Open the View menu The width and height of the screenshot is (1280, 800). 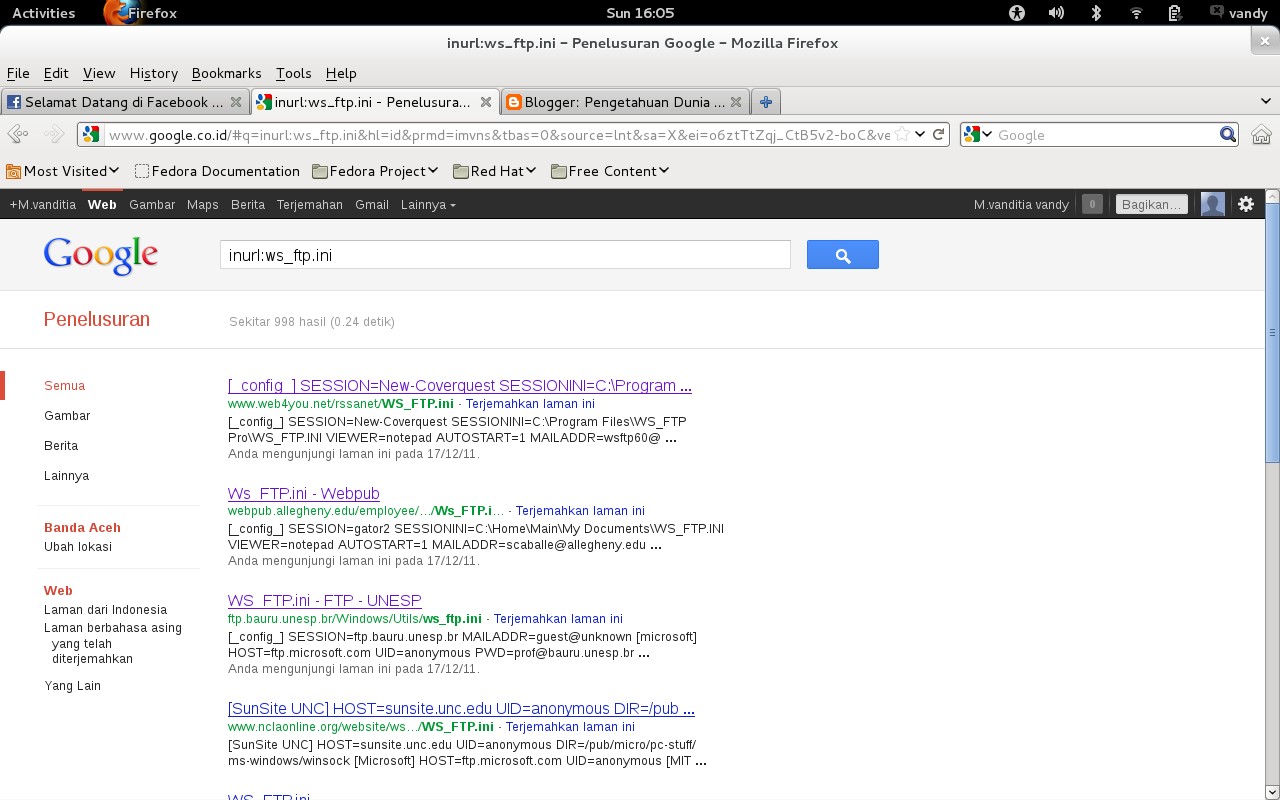coord(99,73)
